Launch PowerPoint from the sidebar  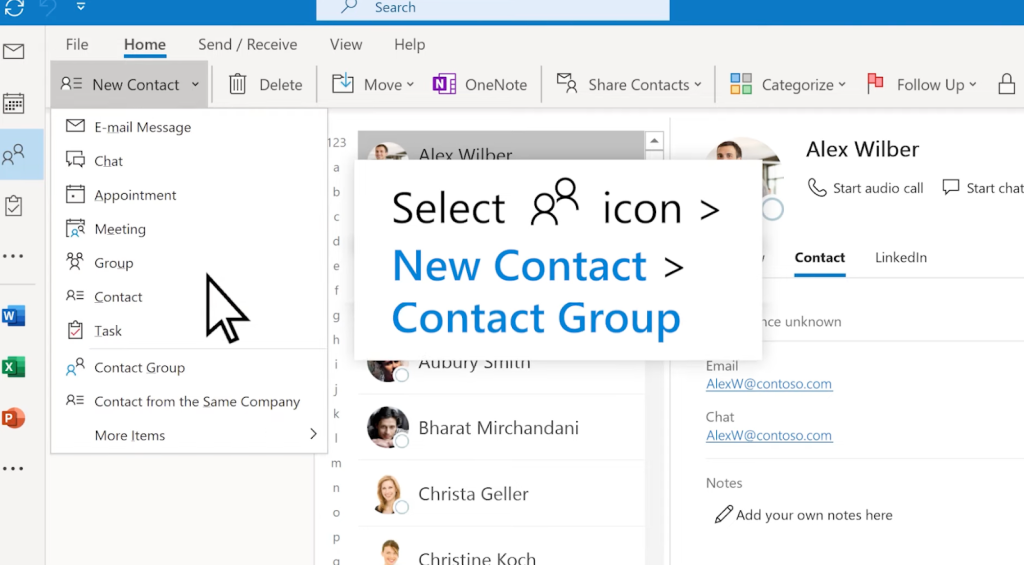[14, 418]
